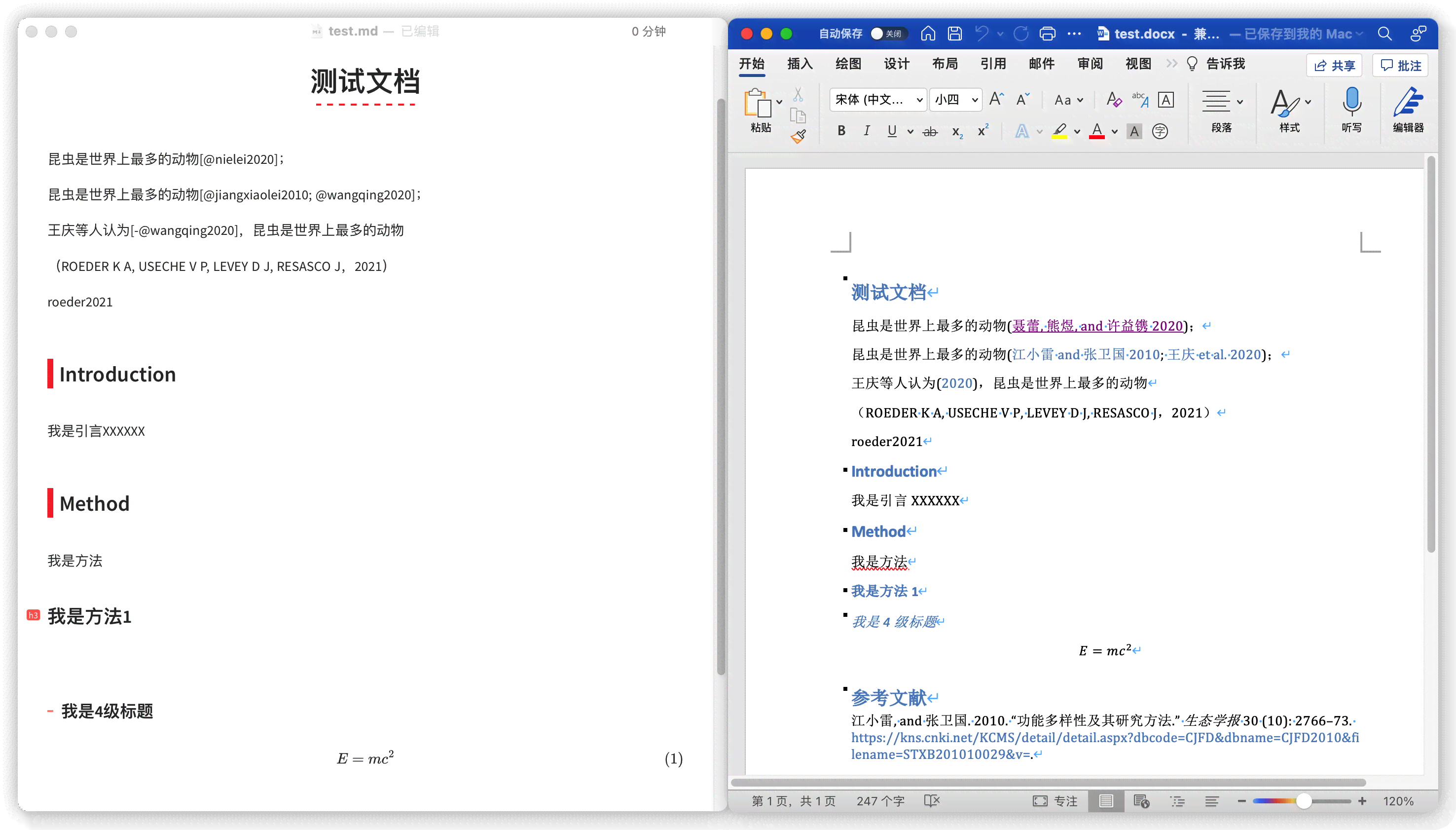Image resolution: width=1456 pixels, height=830 pixels.
Task: Click the Save icon in Word title bar
Action: point(955,34)
